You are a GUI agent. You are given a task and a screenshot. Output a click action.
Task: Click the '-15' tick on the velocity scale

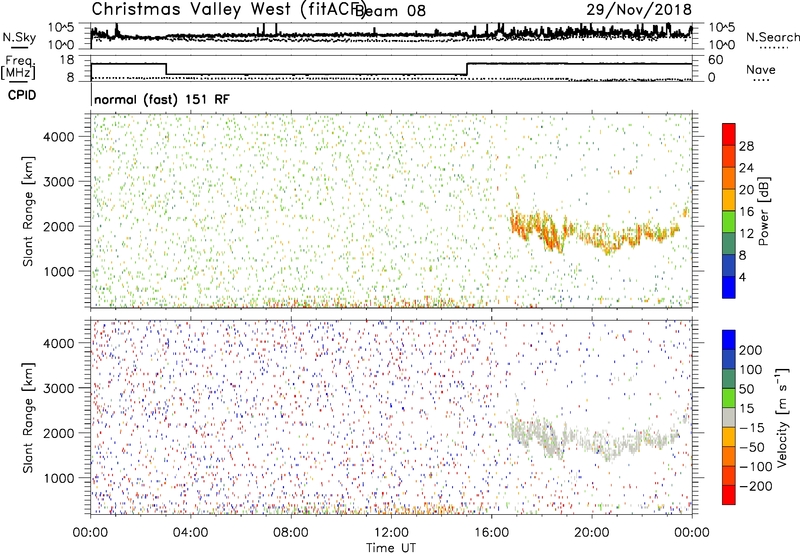point(752,428)
